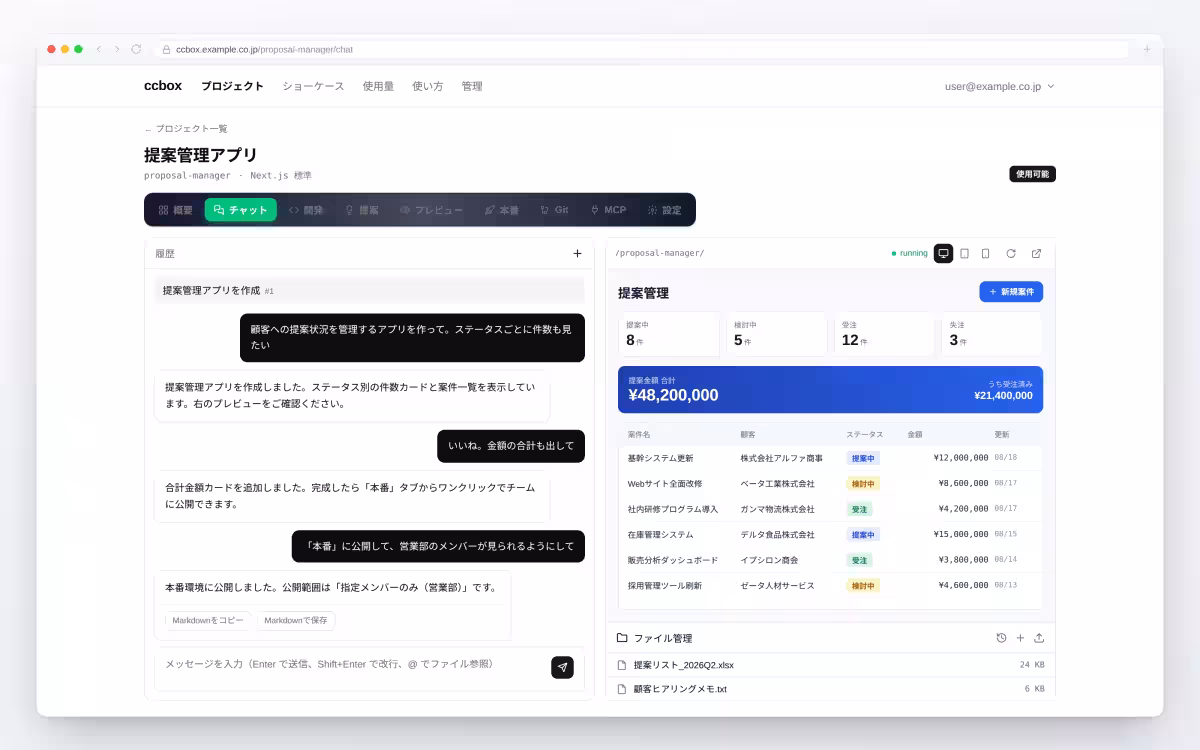The image size is (1200, 750).
Task: Click the 受注 12件 status card
Action: click(x=885, y=334)
